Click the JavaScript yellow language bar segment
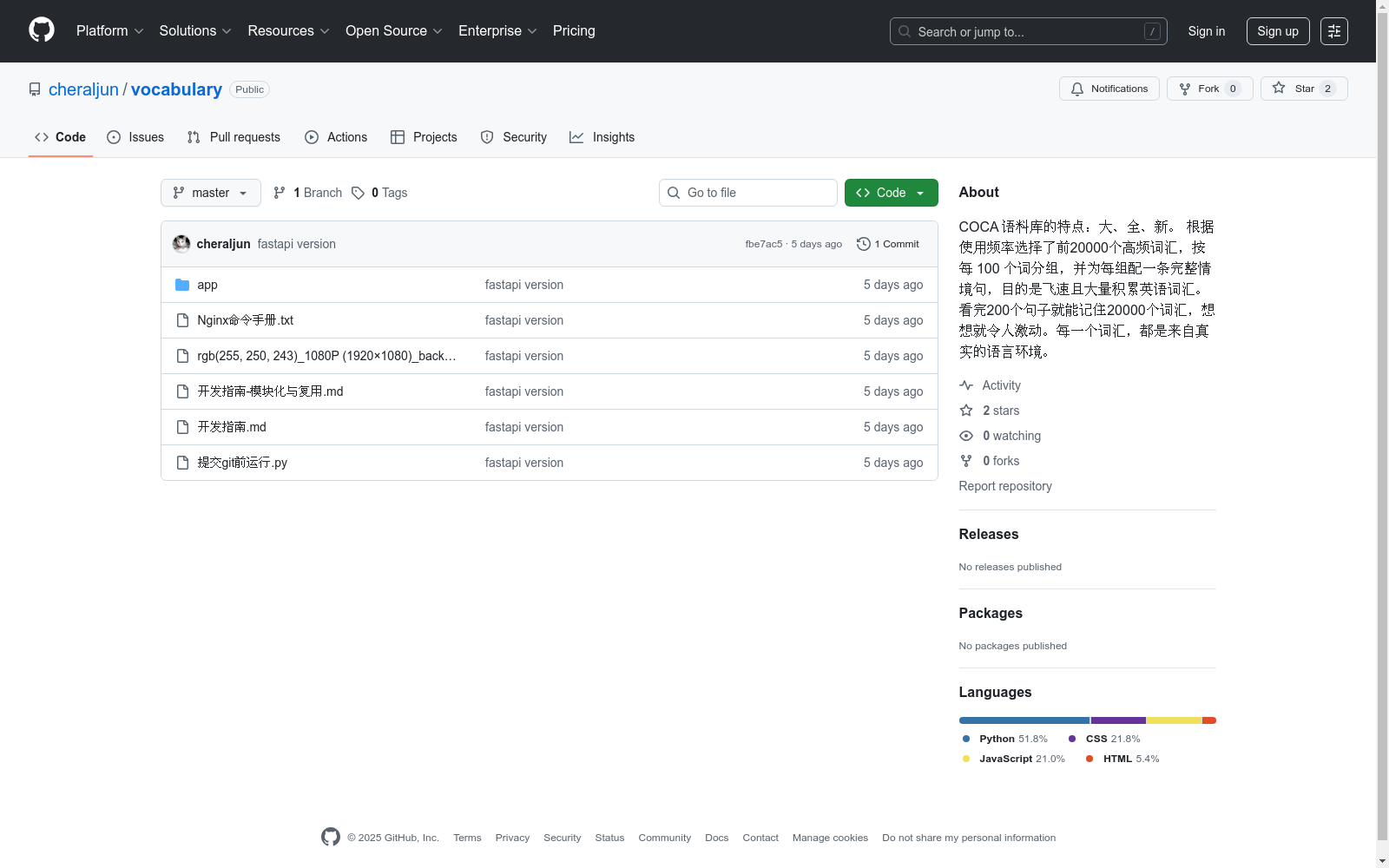This screenshot has height=868, width=1389. (1174, 720)
